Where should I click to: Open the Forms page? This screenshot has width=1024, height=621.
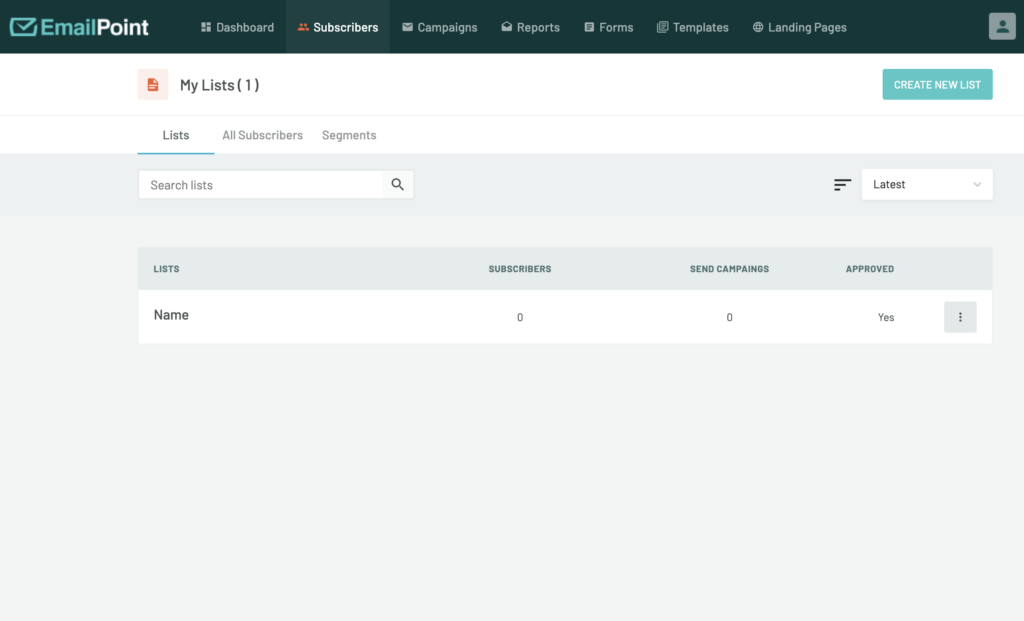pyautogui.click(x=608, y=27)
